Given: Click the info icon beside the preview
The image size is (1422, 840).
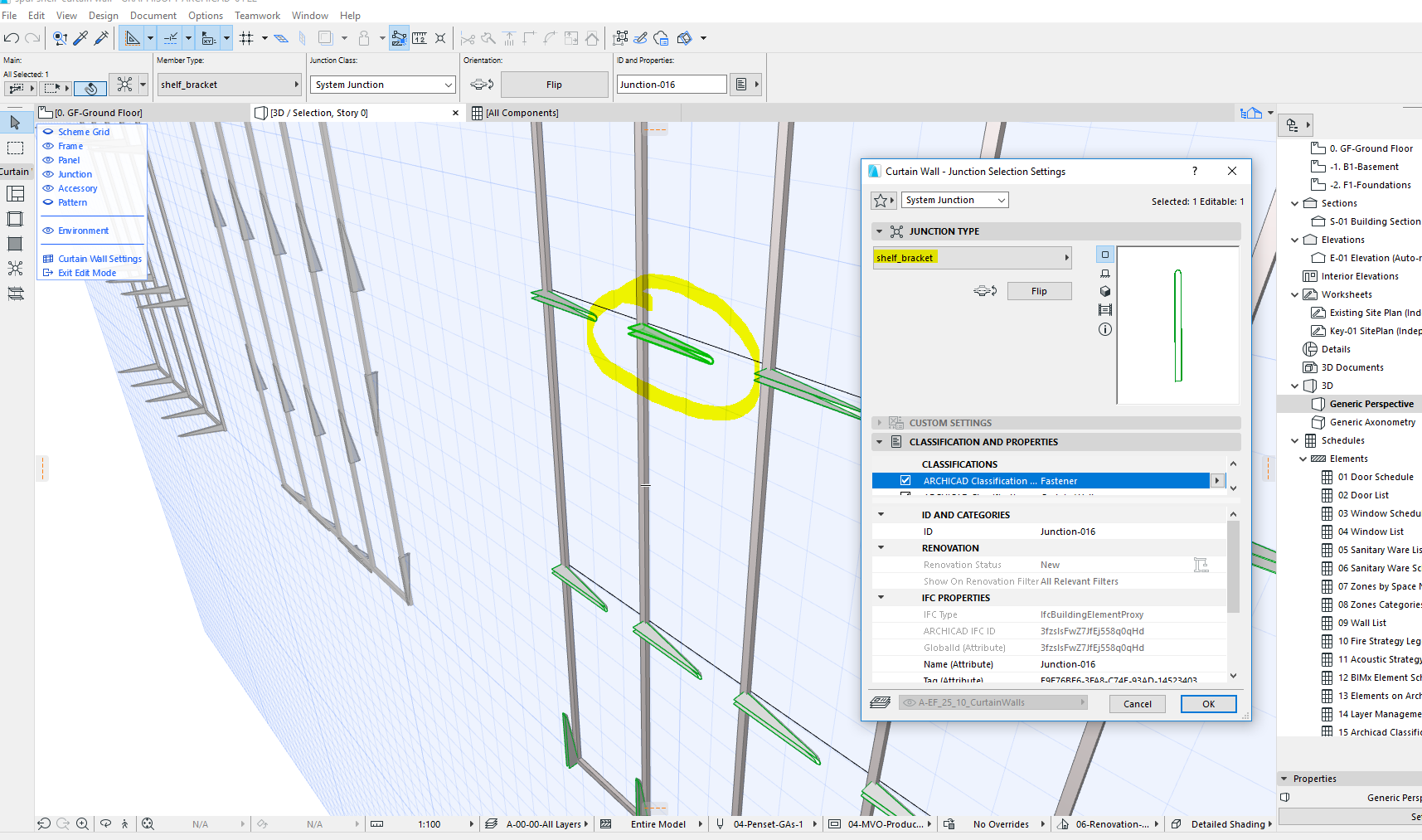Looking at the screenshot, I should coord(1104,329).
